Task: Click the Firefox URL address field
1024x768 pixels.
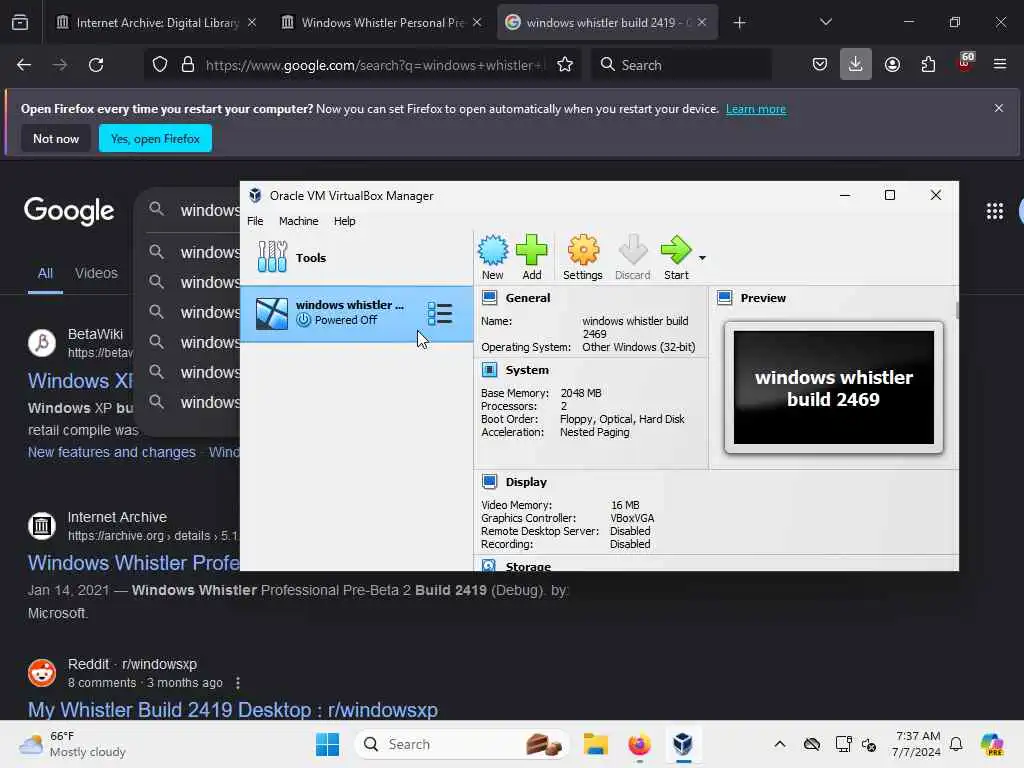Action: [x=376, y=65]
